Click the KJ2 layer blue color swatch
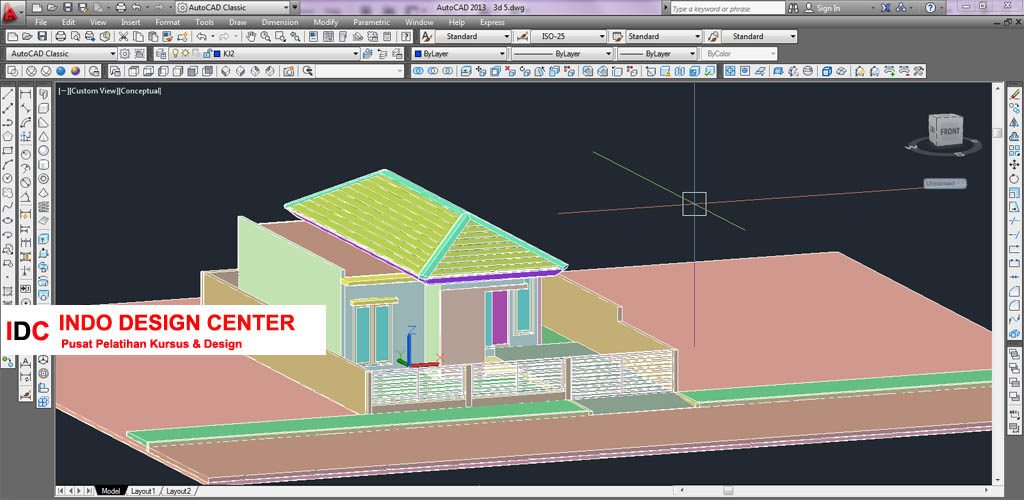Viewport: 1024px width, 500px height. point(217,54)
